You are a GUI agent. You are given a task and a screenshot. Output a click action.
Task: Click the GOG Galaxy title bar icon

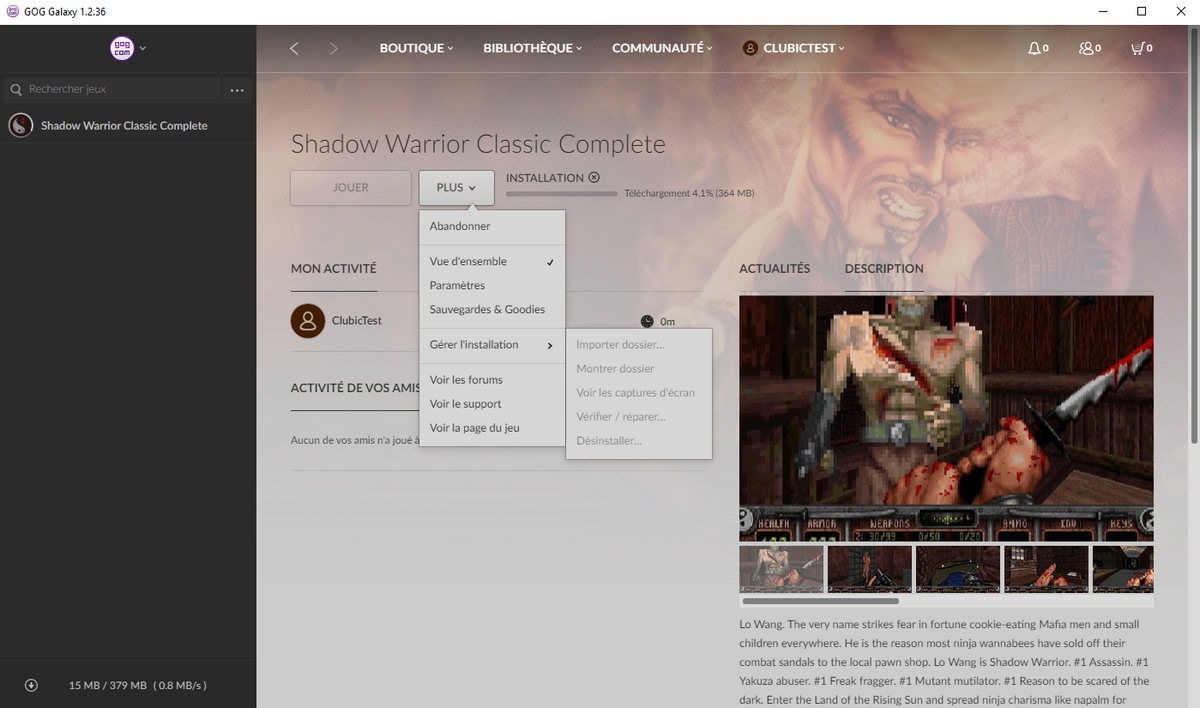(x=12, y=12)
